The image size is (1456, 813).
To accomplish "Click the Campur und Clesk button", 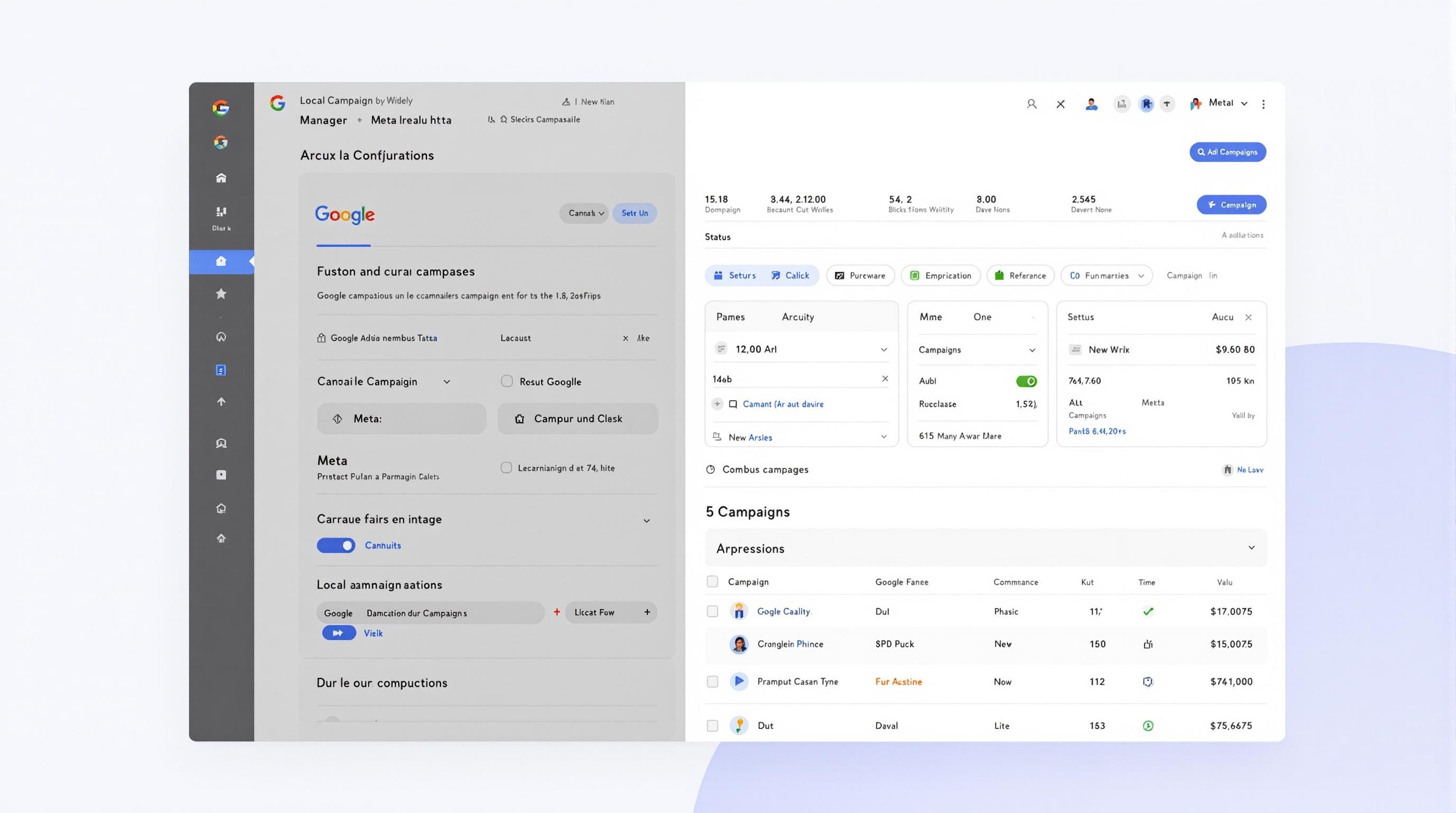I will pyautogui.click(x=578, y=418).
